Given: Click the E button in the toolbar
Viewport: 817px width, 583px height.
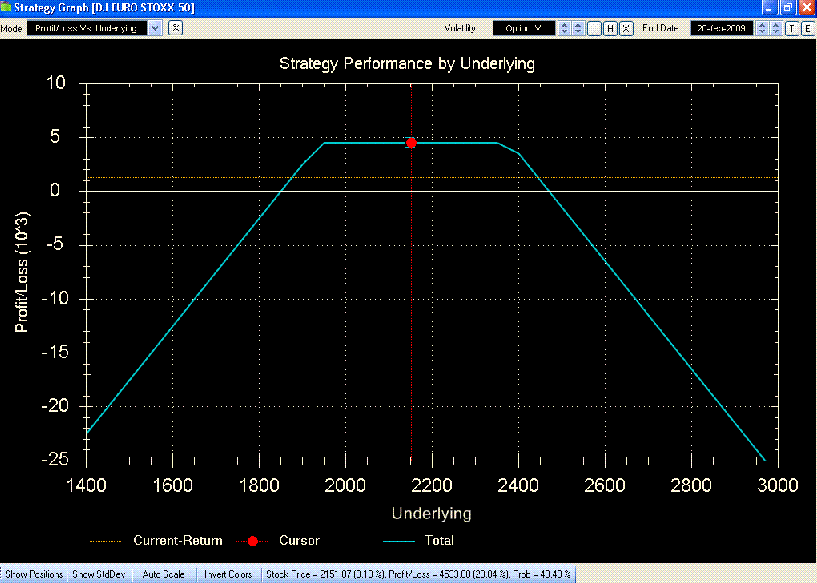Looking at the screenshot, I should [x=807, y=28].
